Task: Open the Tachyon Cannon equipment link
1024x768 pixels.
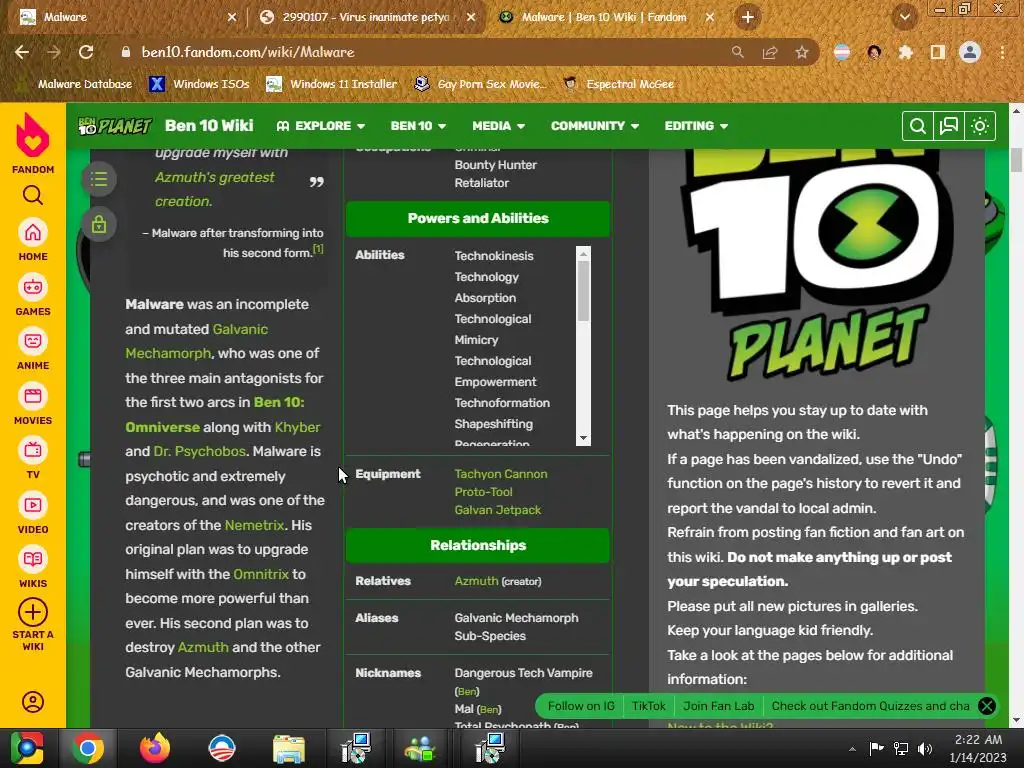Action: pyautogui.click(x=501, y=474)
